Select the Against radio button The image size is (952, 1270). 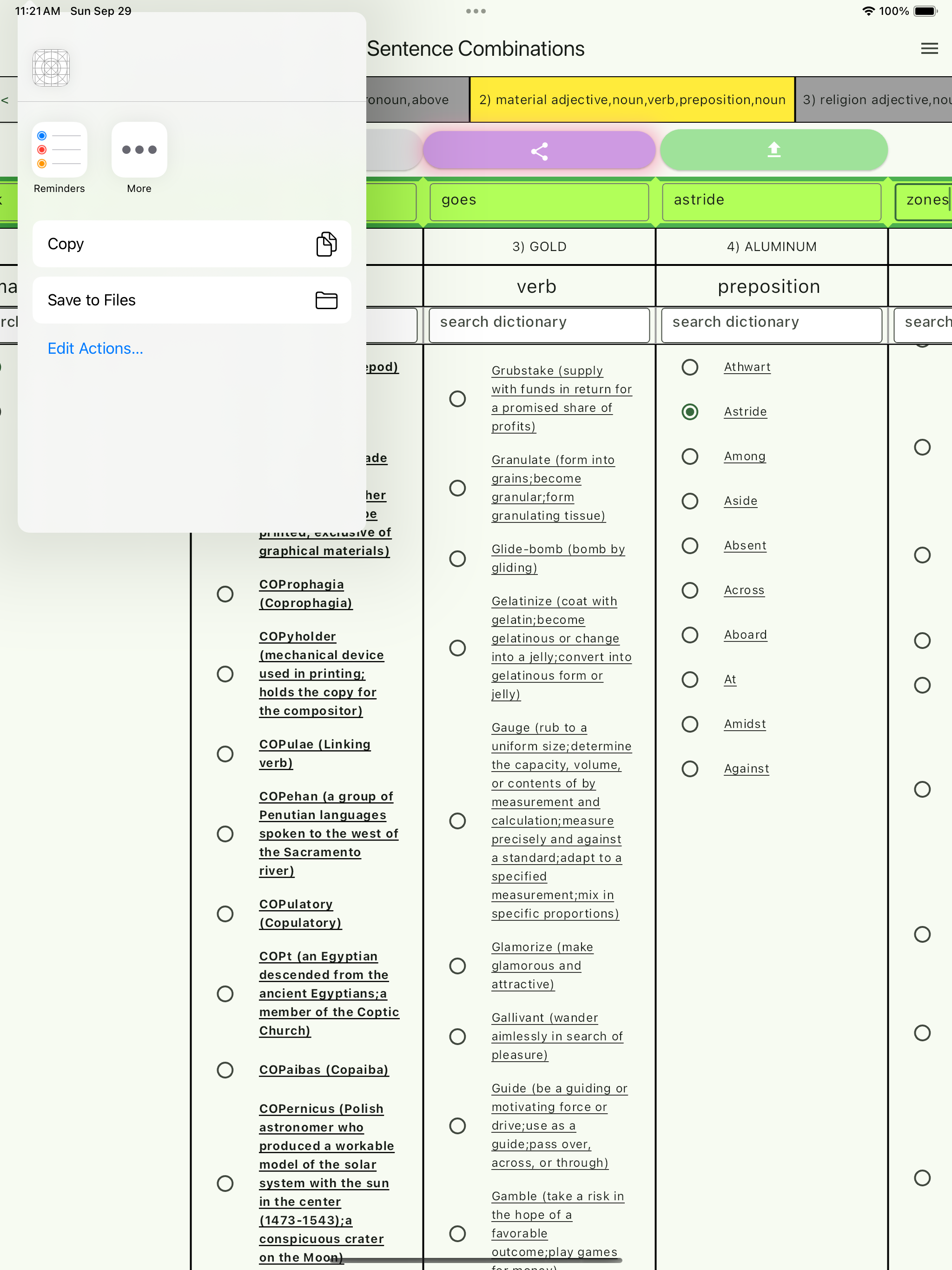690,769
